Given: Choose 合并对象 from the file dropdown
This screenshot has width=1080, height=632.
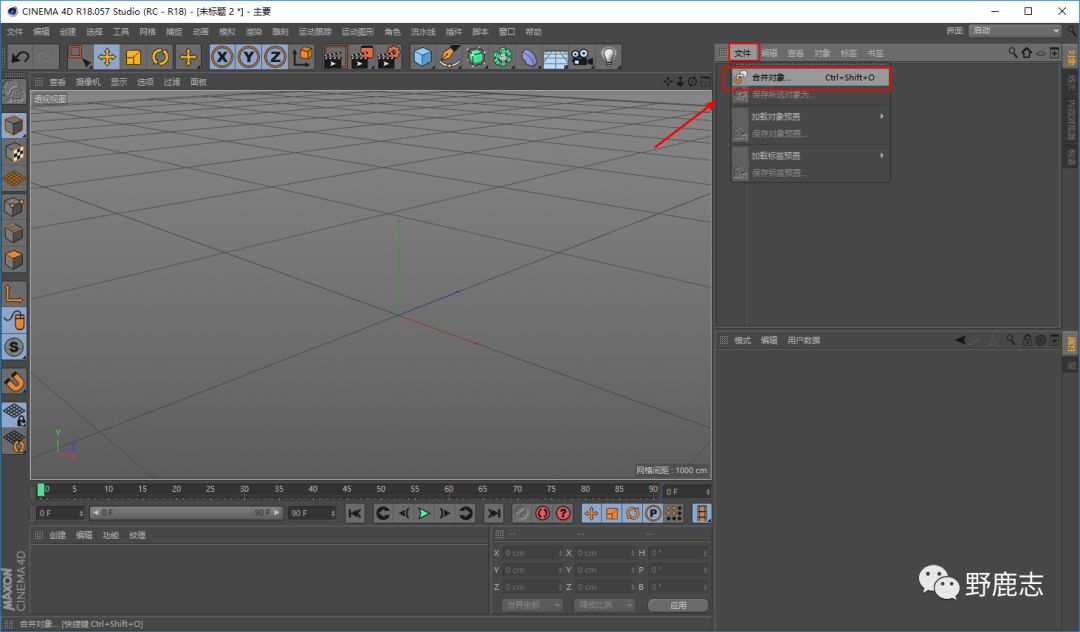Looking at the screenshot, I should coord(810,78).
